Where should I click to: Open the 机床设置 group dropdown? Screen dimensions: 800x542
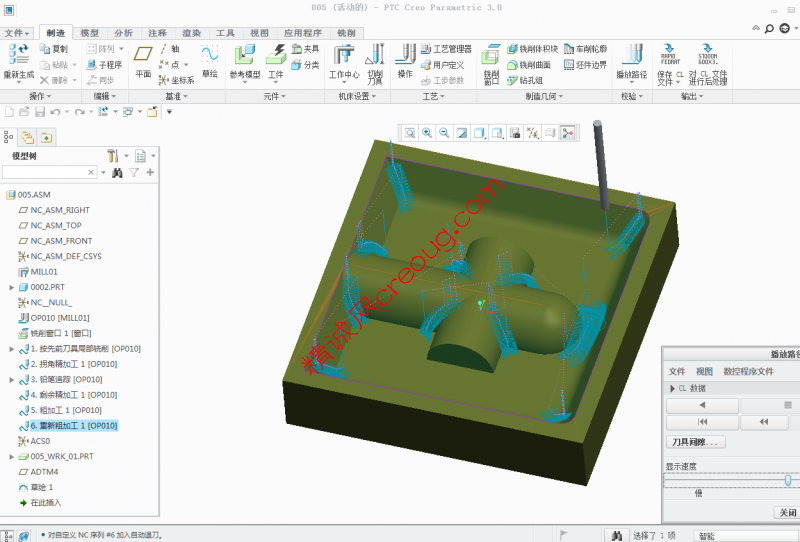click(357, 96)
